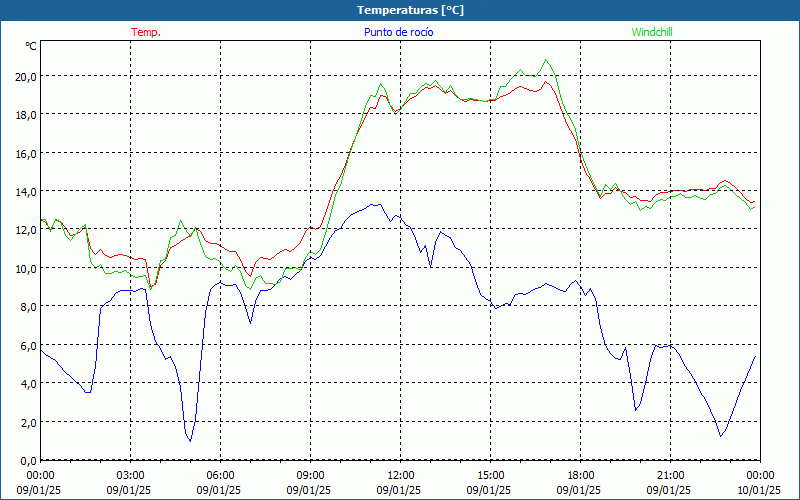Click the '18,0' y-axis value
The width and height of the screenshot is (800, 500).
pyautogui.click(x=26, y=115)
